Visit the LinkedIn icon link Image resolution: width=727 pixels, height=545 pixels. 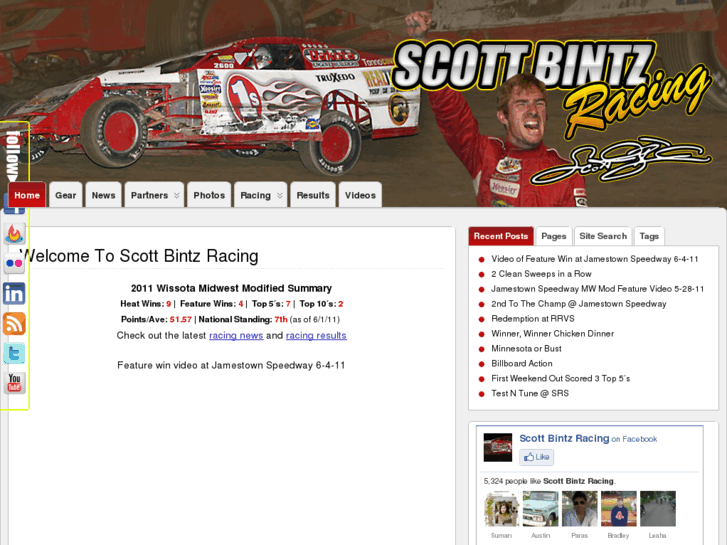click(x=14, y=294)
